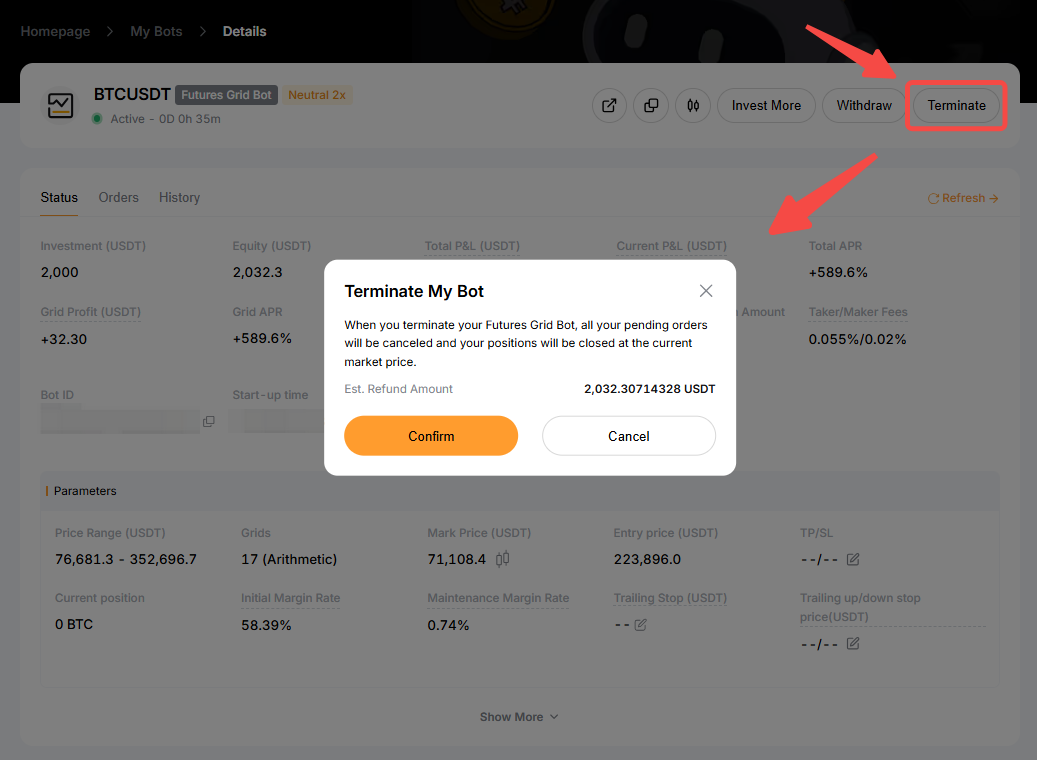Open the candlestick chart icon in header

693,105
